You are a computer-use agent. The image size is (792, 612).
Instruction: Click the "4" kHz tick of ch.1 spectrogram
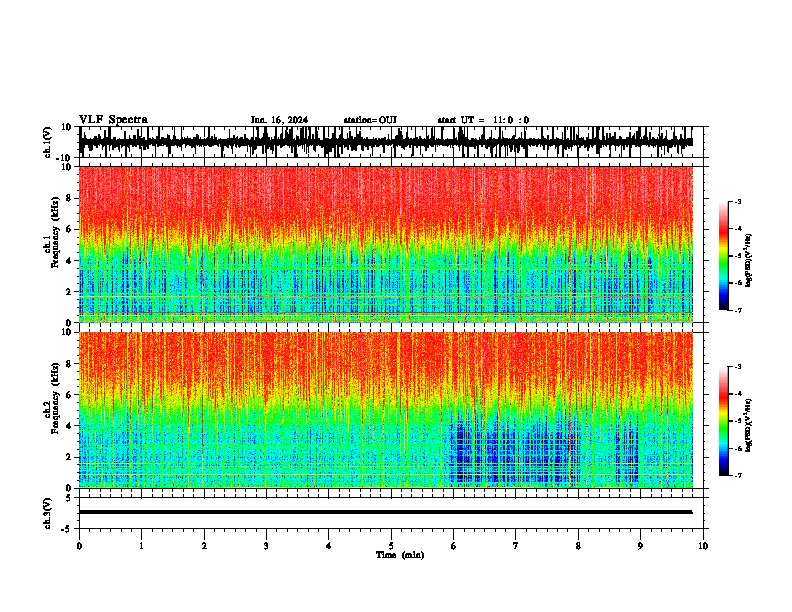pyautogui.click(x=69, y=261)
